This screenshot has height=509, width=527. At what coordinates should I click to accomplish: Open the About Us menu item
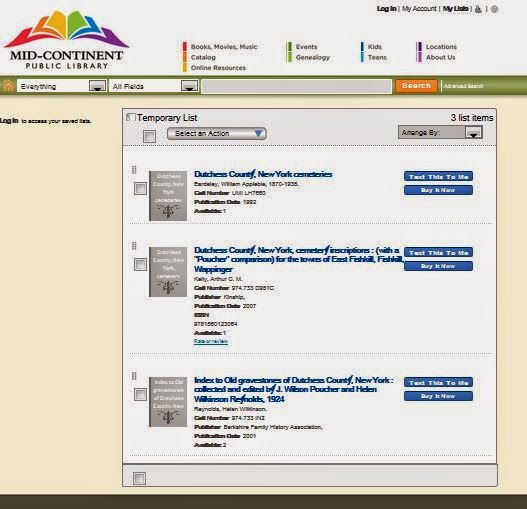(x=440, y=57)
